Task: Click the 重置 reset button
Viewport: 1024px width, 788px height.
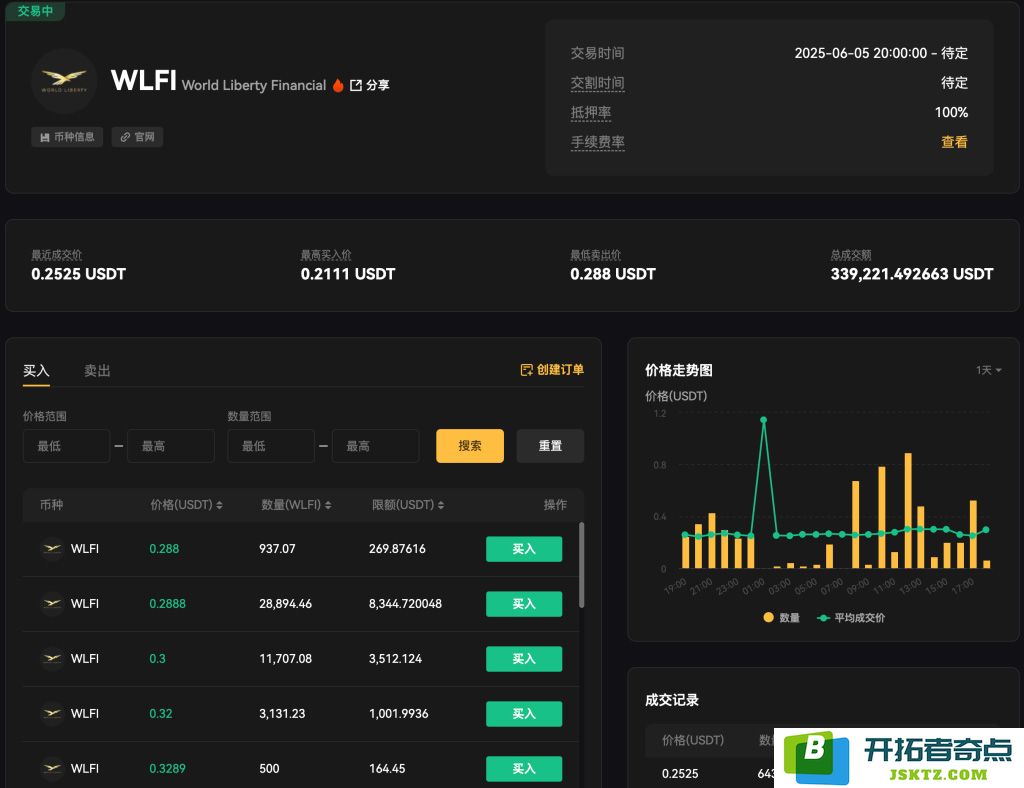Action: pyautogui.click(x=550, y=446)
